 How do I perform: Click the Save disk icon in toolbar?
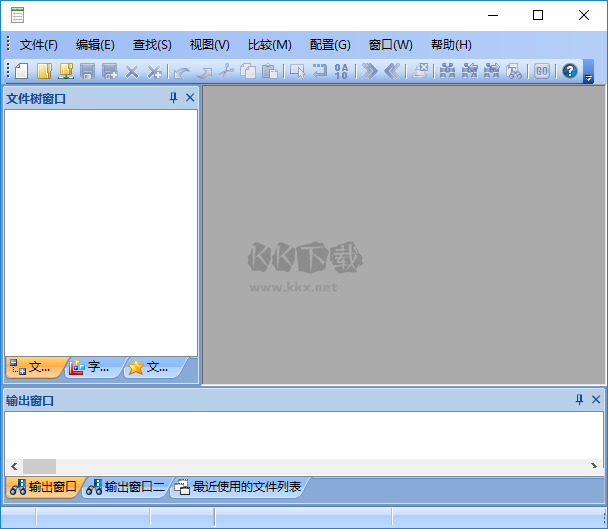[x=88, y=71]
